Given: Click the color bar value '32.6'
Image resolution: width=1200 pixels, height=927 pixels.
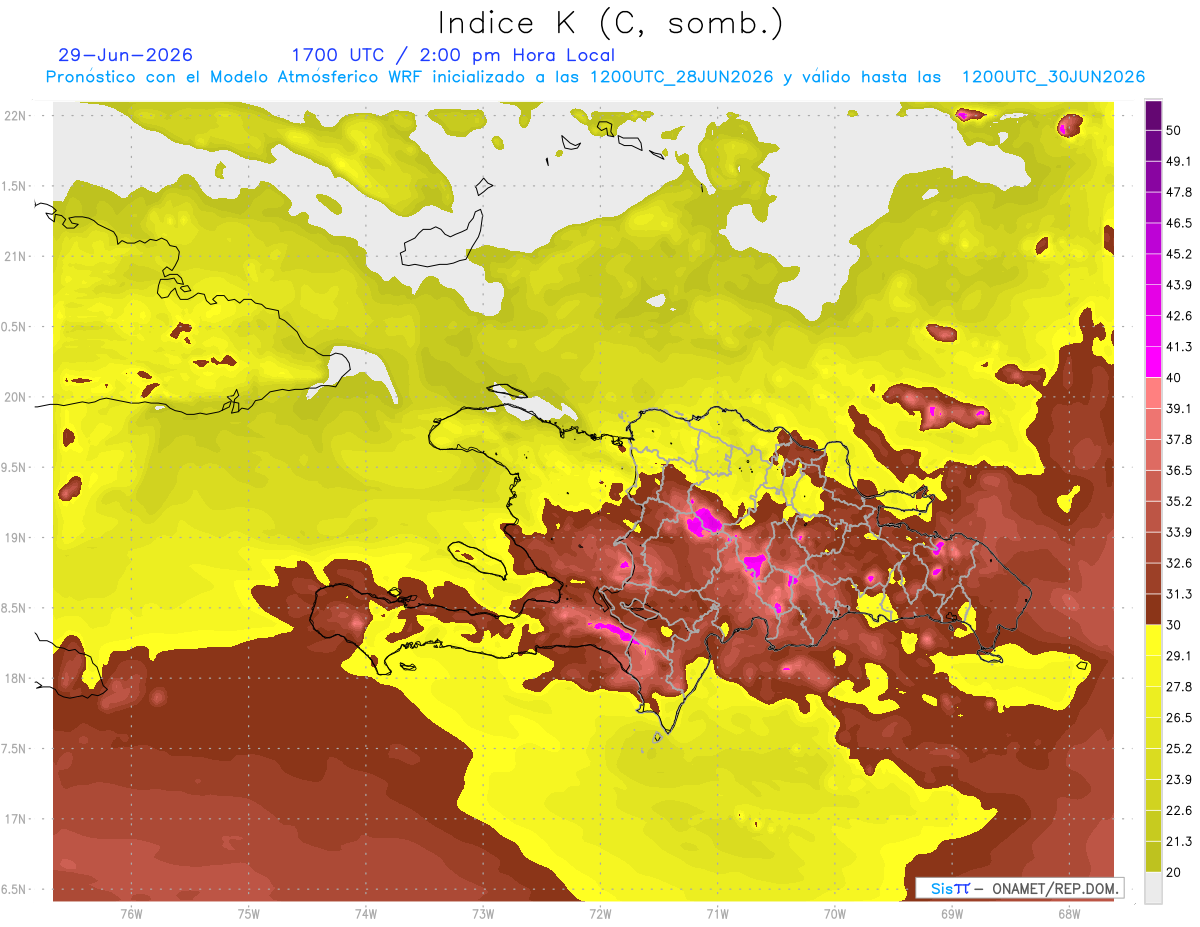Looking at the screenshot, I should [x=1179, y=563].
